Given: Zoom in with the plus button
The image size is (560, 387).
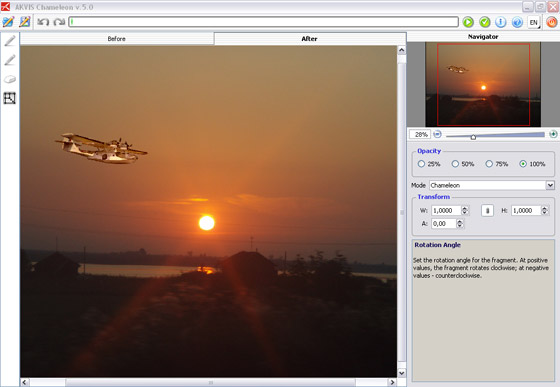Looking at the screenshot, I should pyautogui.click(x=553, y=134).
